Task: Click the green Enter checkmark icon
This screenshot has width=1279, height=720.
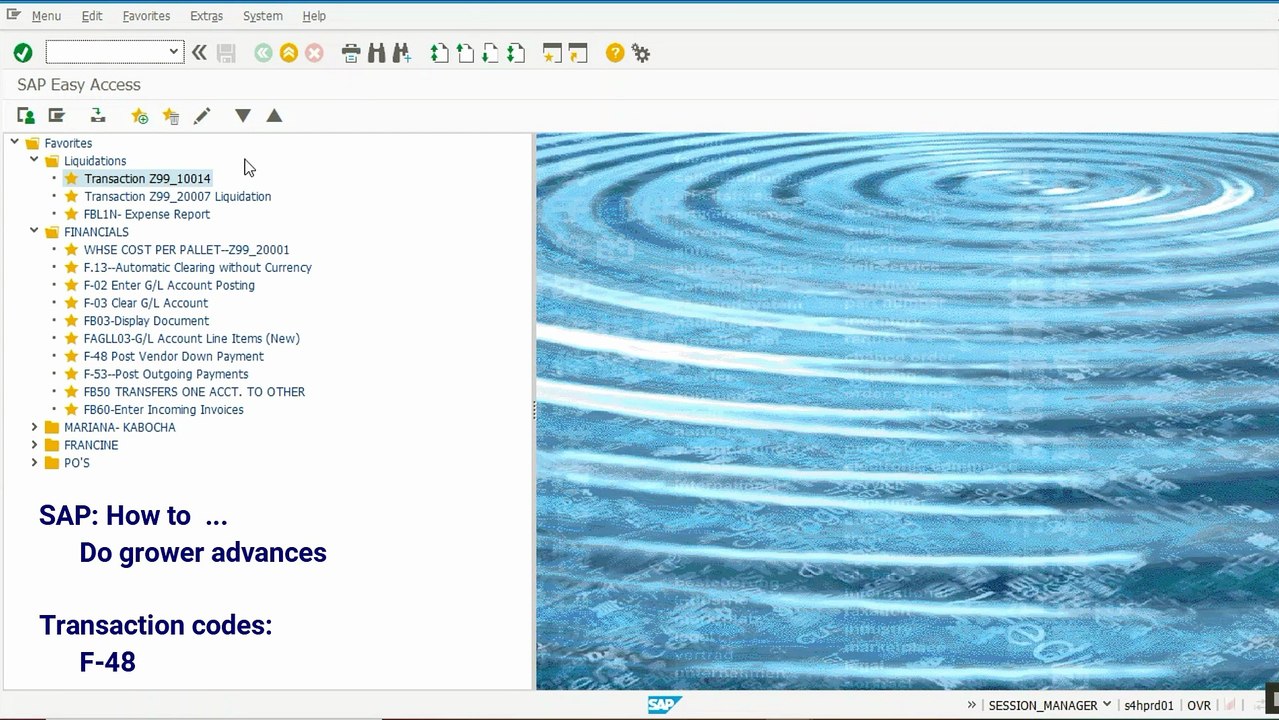Action: pos(23,53)
